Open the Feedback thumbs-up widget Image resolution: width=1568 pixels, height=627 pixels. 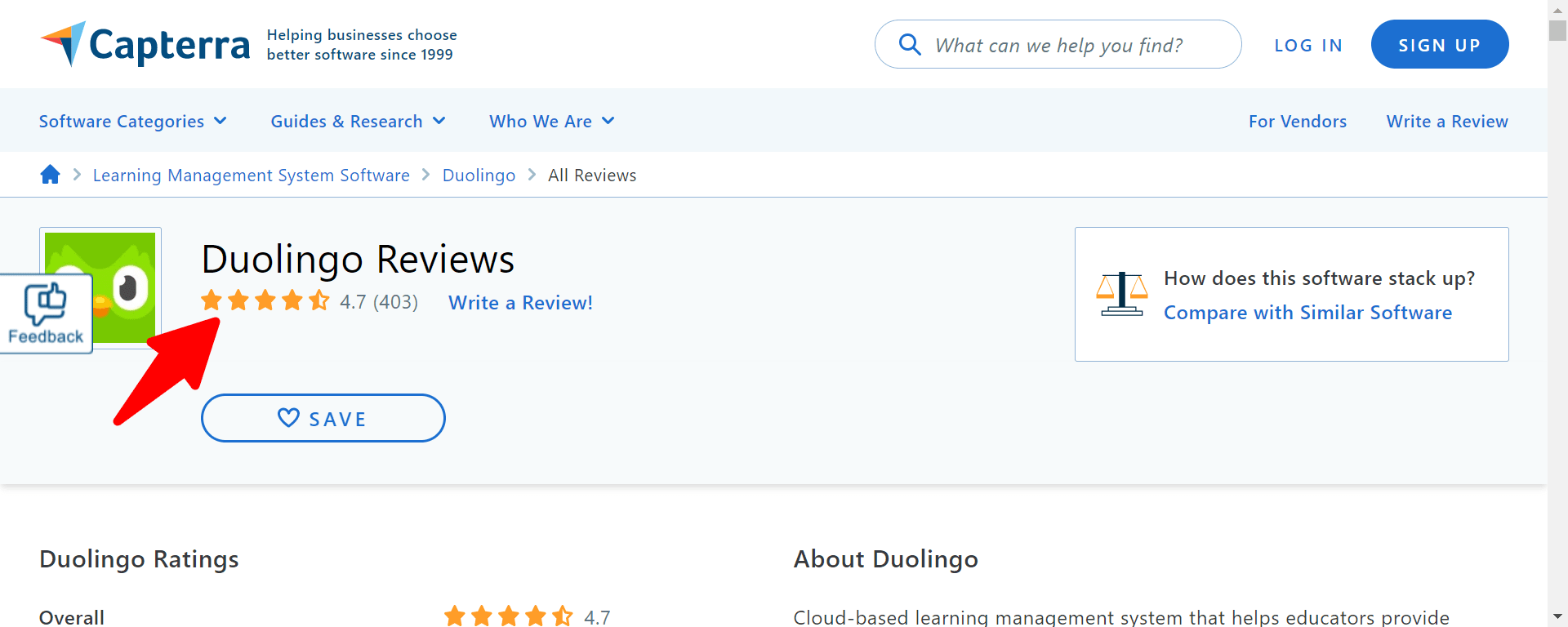pyautogui.click(x=46, y=314)
